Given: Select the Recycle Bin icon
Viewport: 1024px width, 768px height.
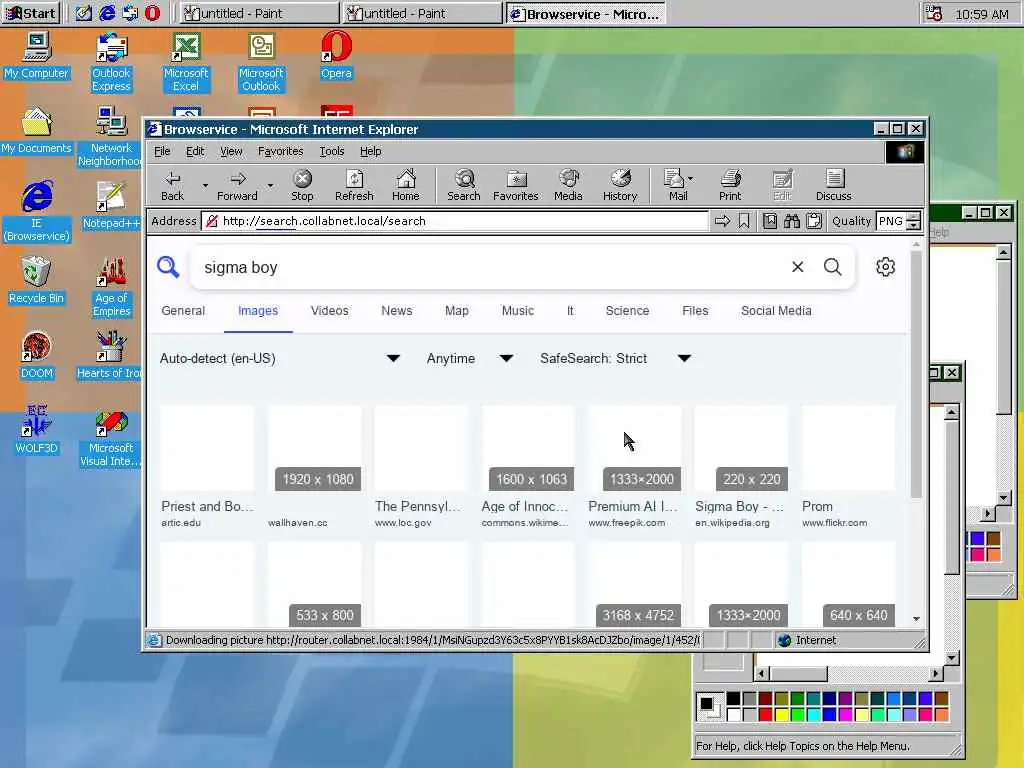Looking at the screenshot, I should coord(36,280).
